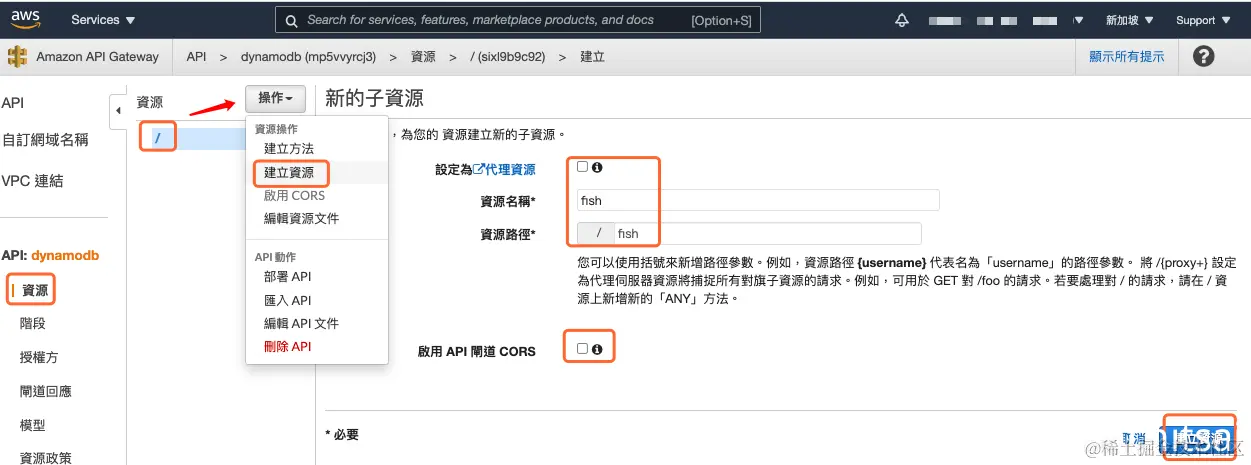Click the 建立資源 submit button
This screenshot has height=465, width=1251.
(x=1198, y=438)
